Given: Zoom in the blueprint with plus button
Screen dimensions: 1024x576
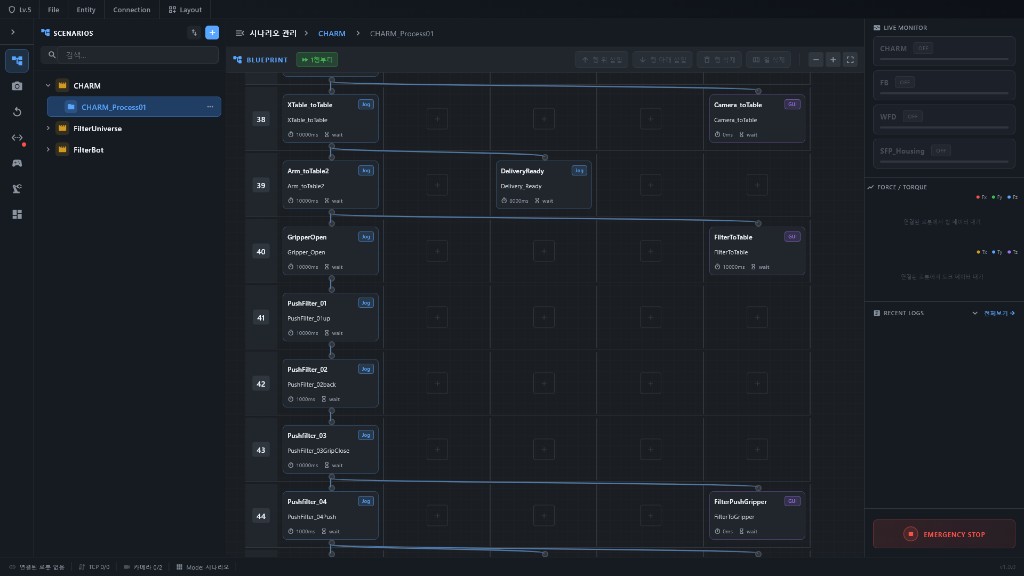Looking at the screenshot, I should [x=833, y=60].
